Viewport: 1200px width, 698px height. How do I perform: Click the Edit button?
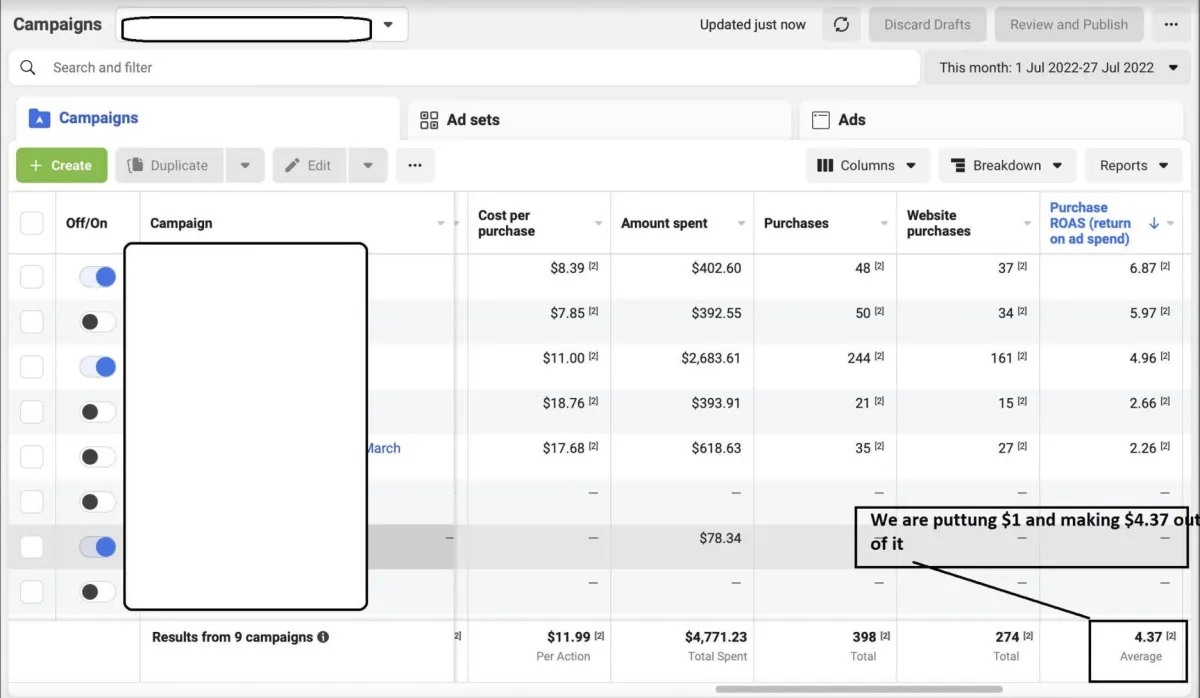point(311,165)
